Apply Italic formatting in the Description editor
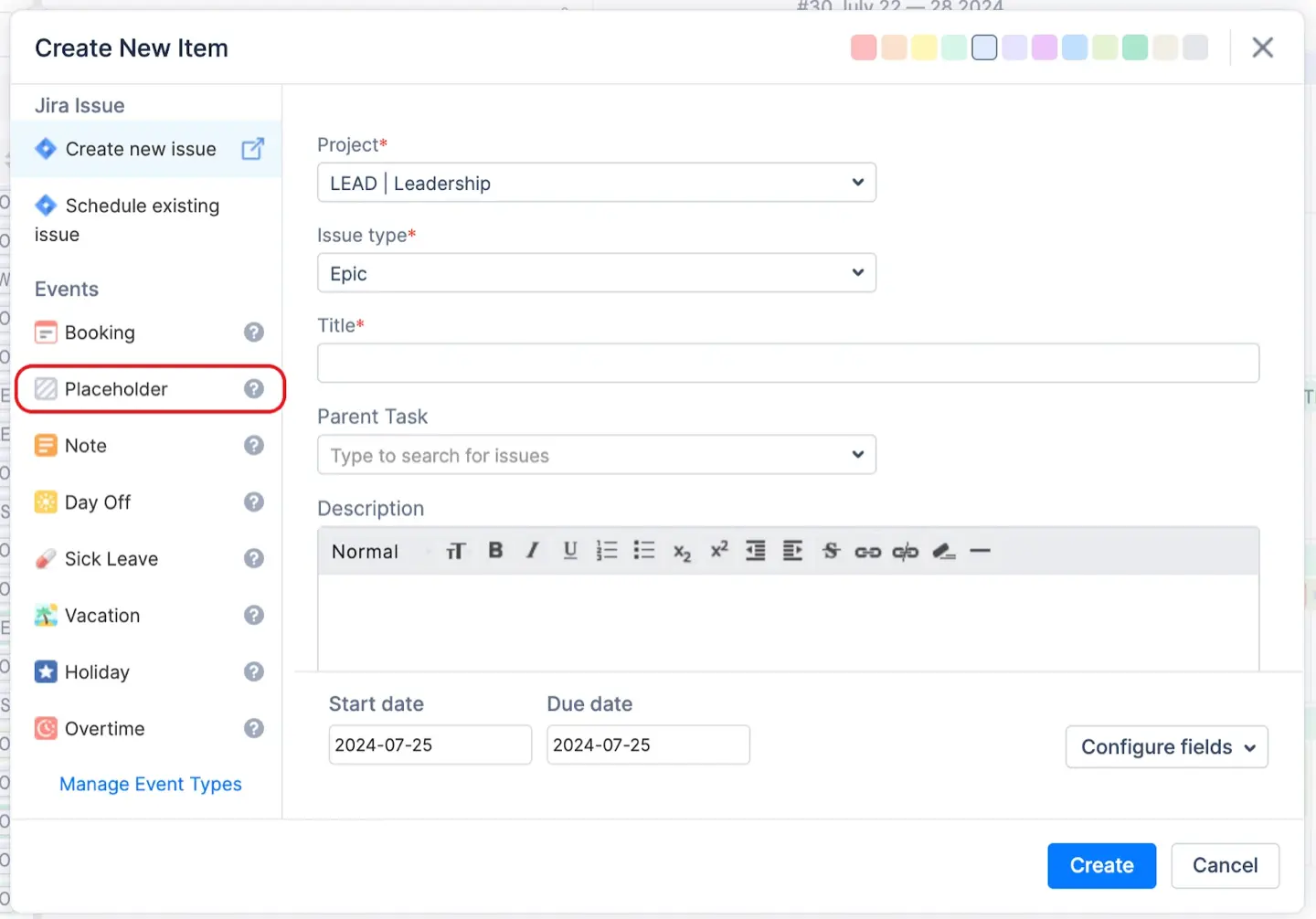1316x919 pixels. (532, 551)
